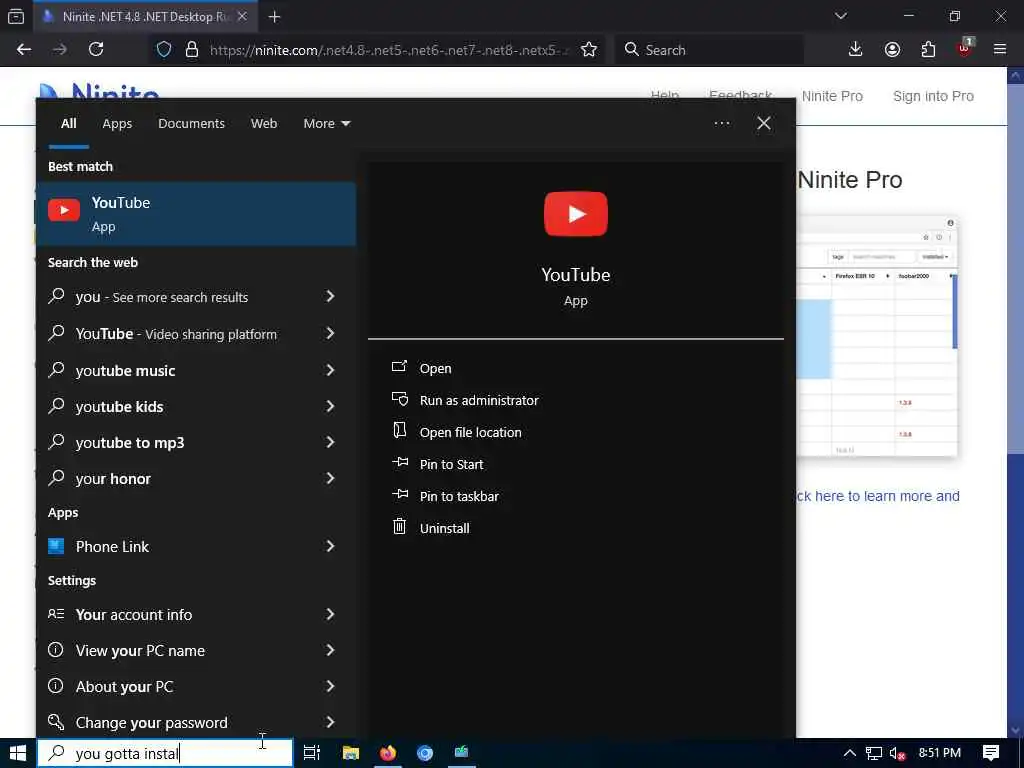Uninstall the YouTube app
1024x768 pixels.
444,528
